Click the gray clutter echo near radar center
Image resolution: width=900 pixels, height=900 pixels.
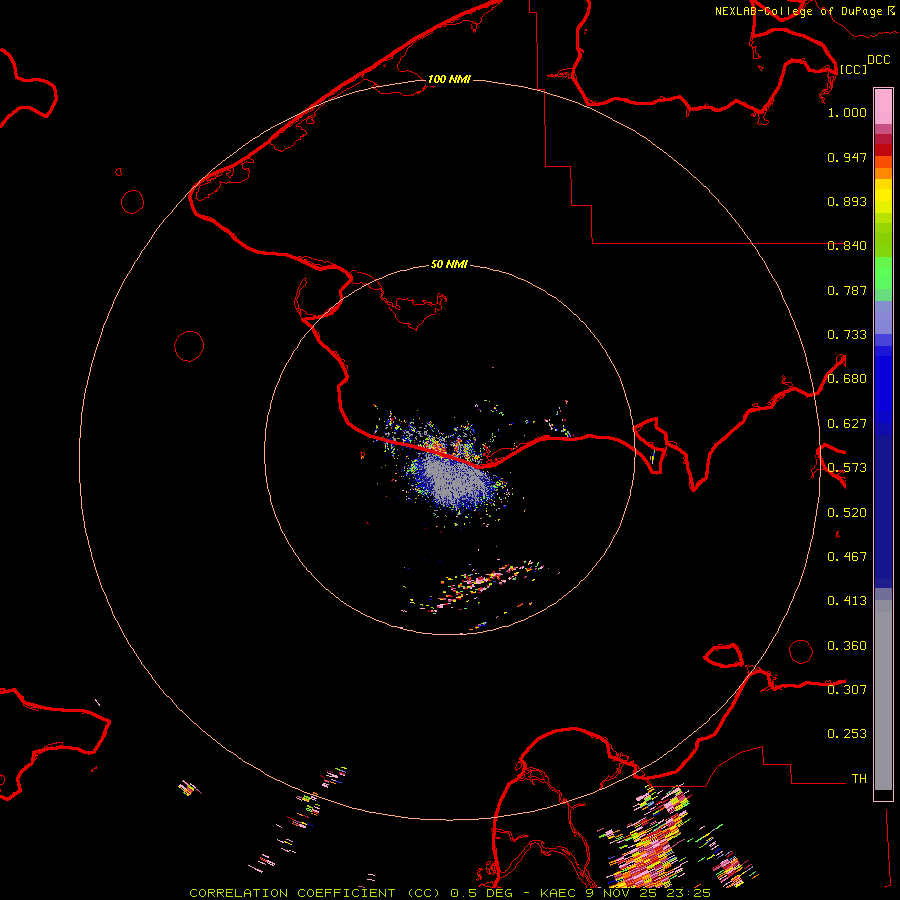tap(453, 481)
